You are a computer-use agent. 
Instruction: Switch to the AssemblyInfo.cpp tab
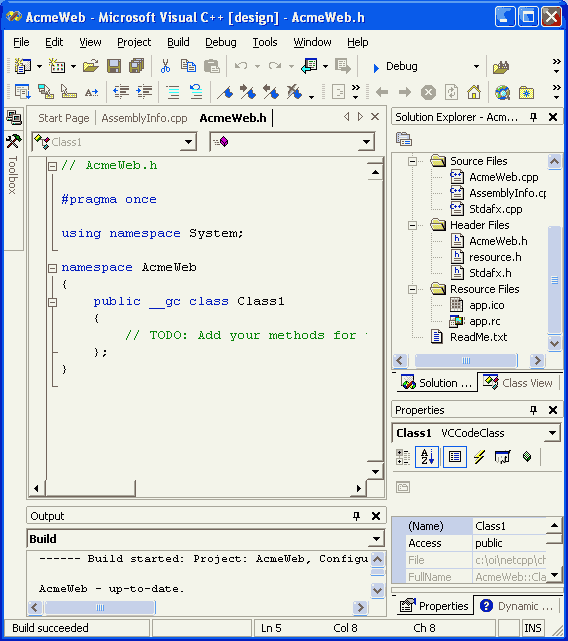[144, 118]
